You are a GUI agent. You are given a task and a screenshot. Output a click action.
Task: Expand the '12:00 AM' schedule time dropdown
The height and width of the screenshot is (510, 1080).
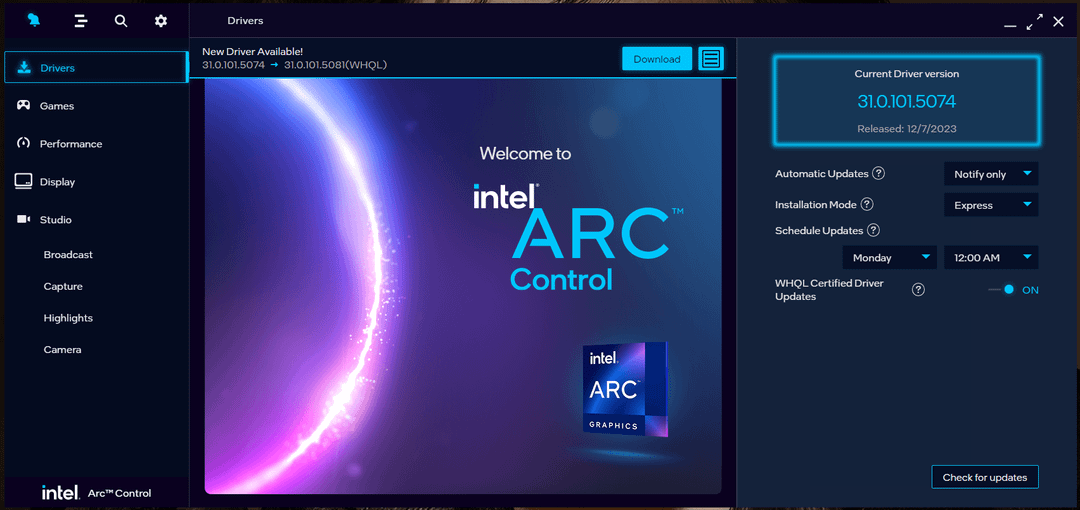991,257
